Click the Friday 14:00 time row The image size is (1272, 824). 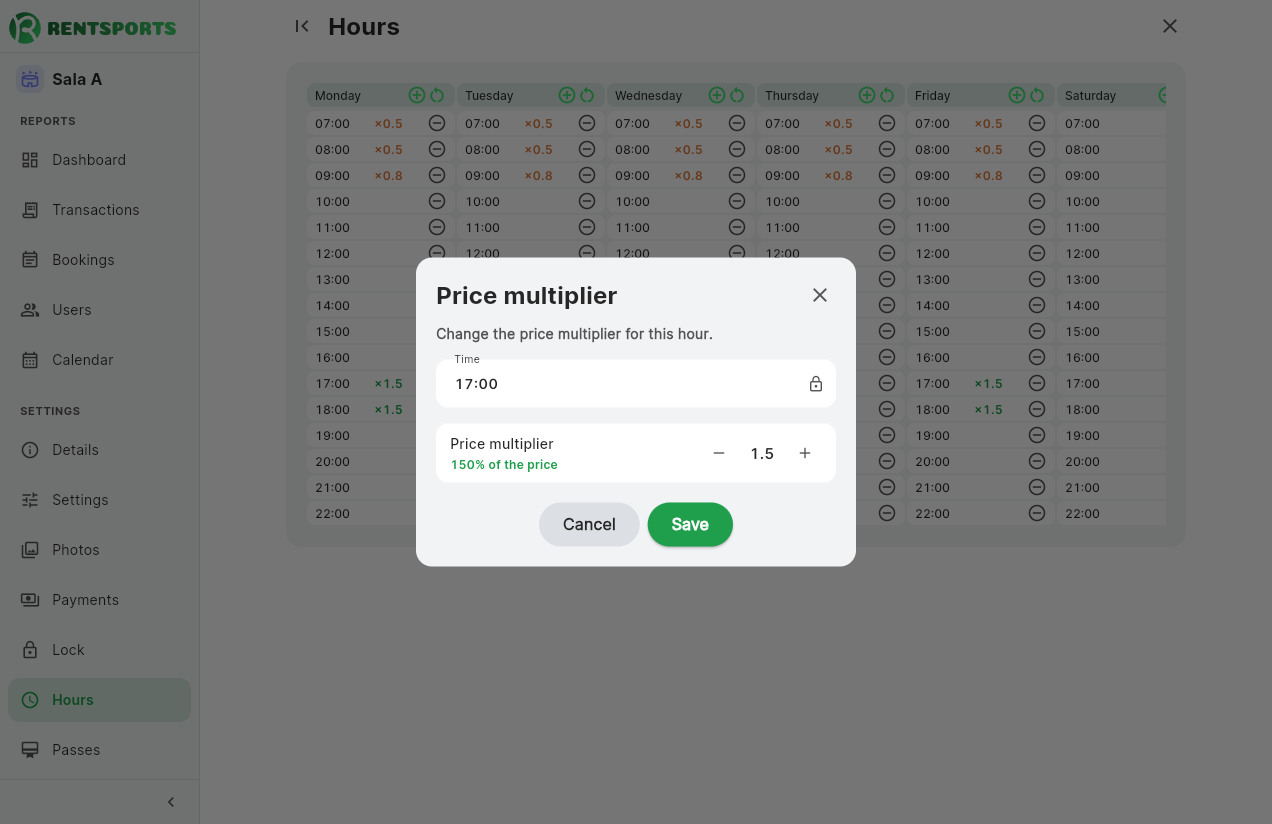tap(980, 305)
